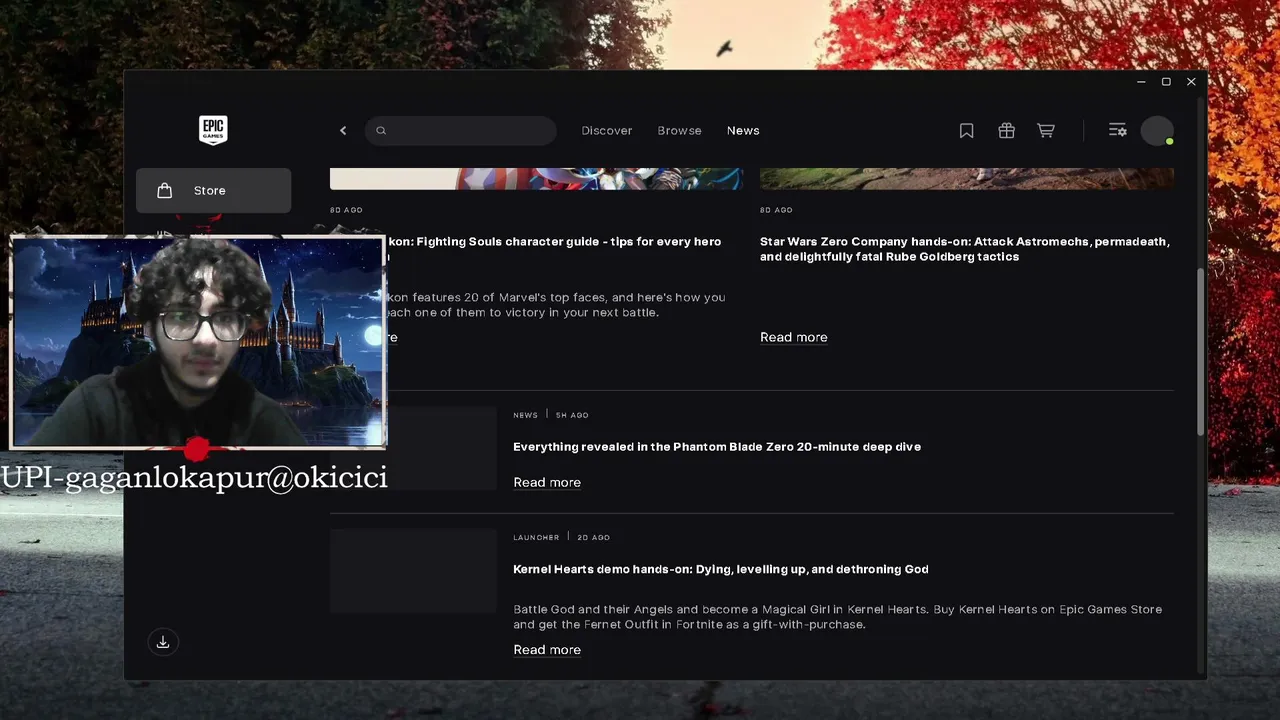This screenshot has width=1280, height=720.
Task: Click the news page vertical scrollbar
Action: click(1200, 352)
